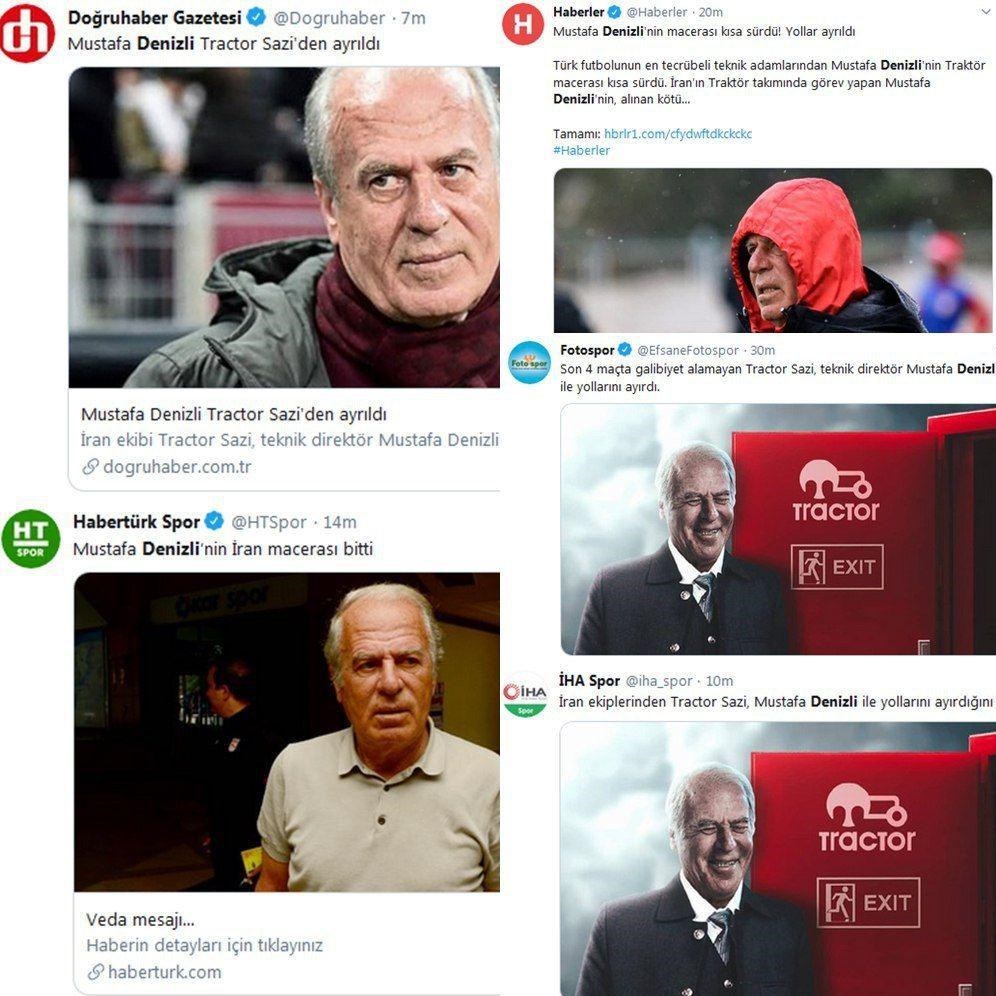Image resolution: width=996 pixels, height=996 pixels.
Task: Click @EfsaneFotospor username
Action: 688,350
